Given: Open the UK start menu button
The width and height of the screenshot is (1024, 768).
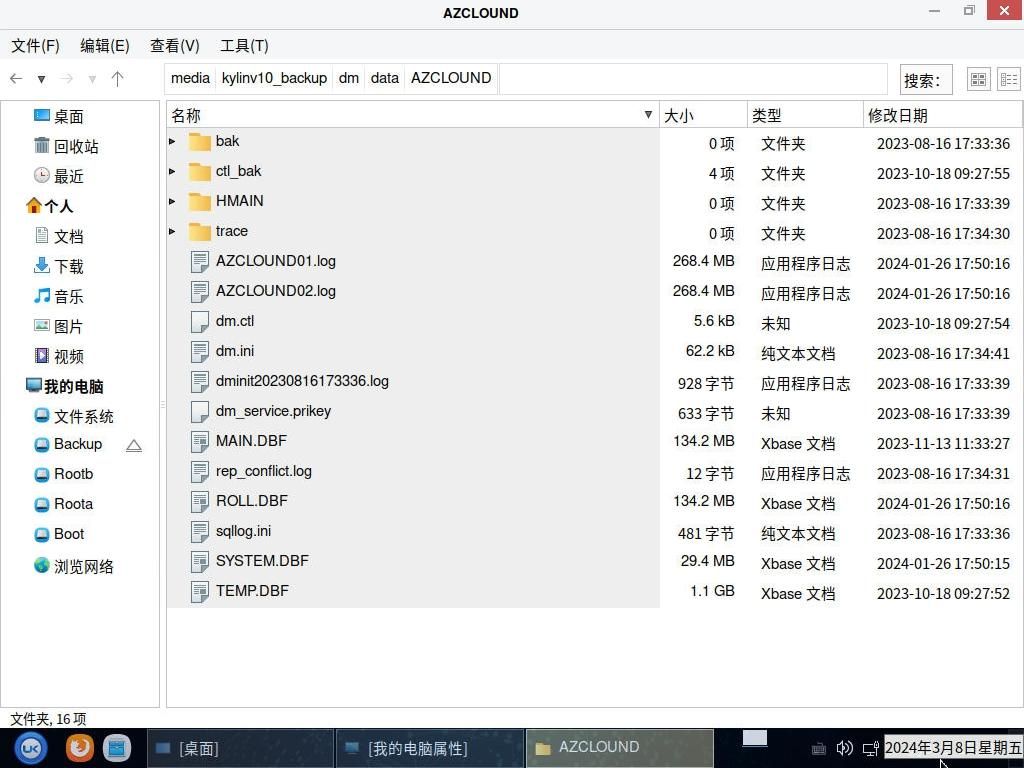Looking at the screenshot, I should point(31,748).
